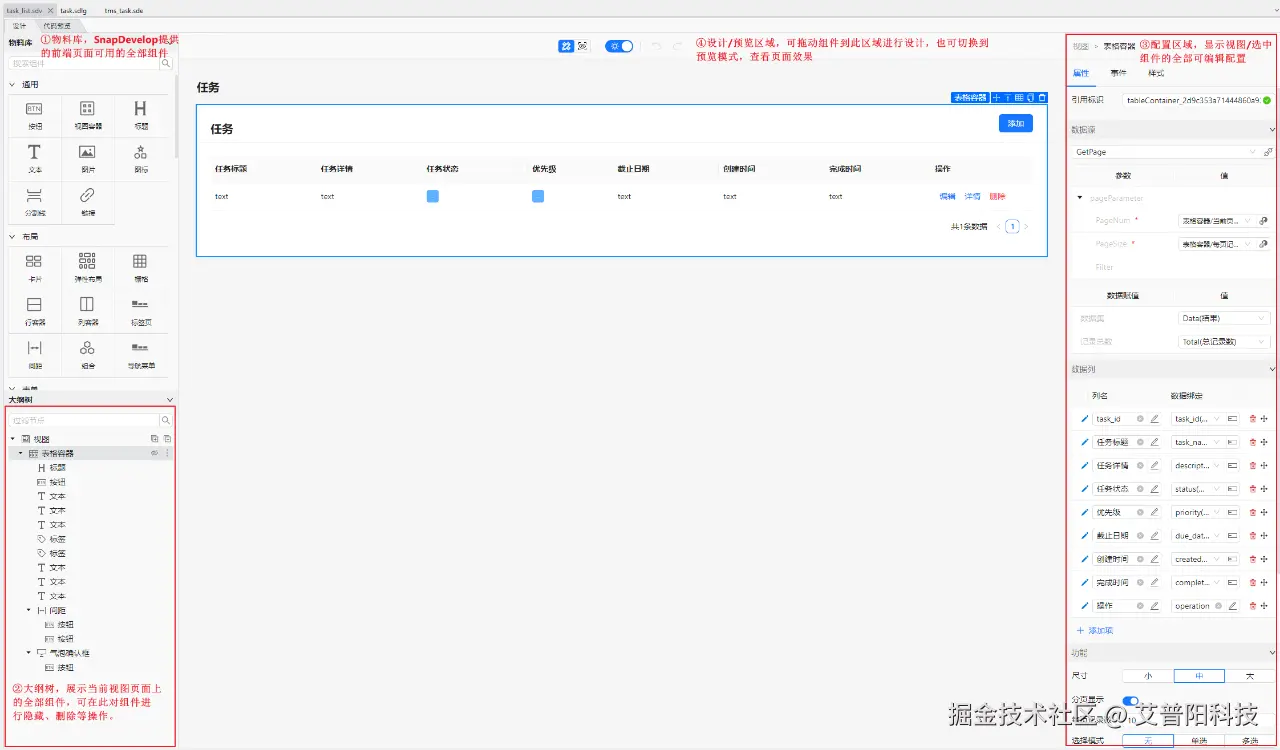Image resolution: width=1280 pixels, height=750 pixels.
Task: Click the template icon for 截止日期 binding
Action: click(1232, 536)
